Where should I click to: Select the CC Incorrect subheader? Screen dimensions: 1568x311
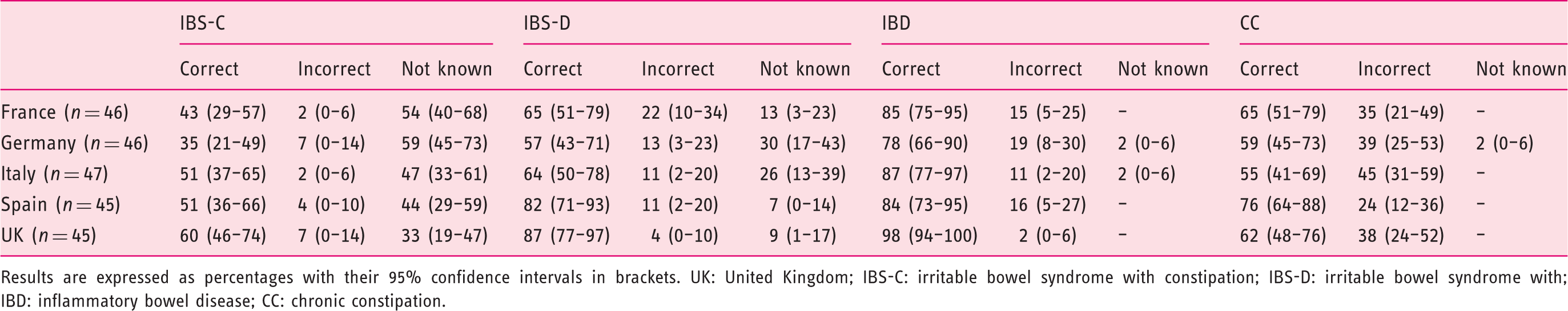click(x=1394, y=69)
